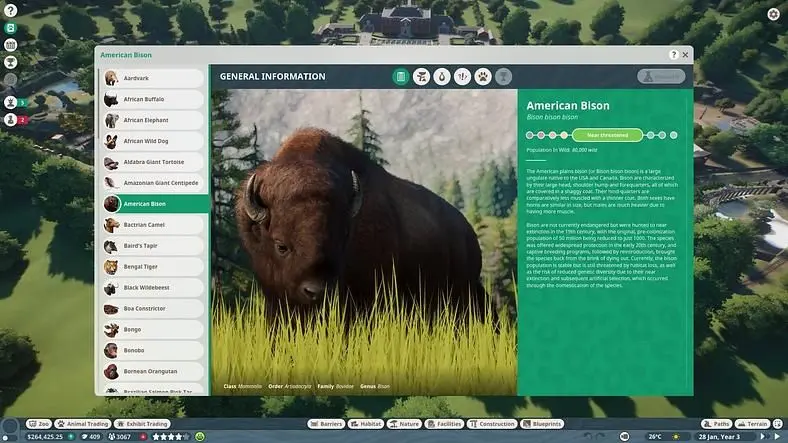This screenshot has width=788, height=443.
Task: Open the Paths tool
Action: point(717,424)
